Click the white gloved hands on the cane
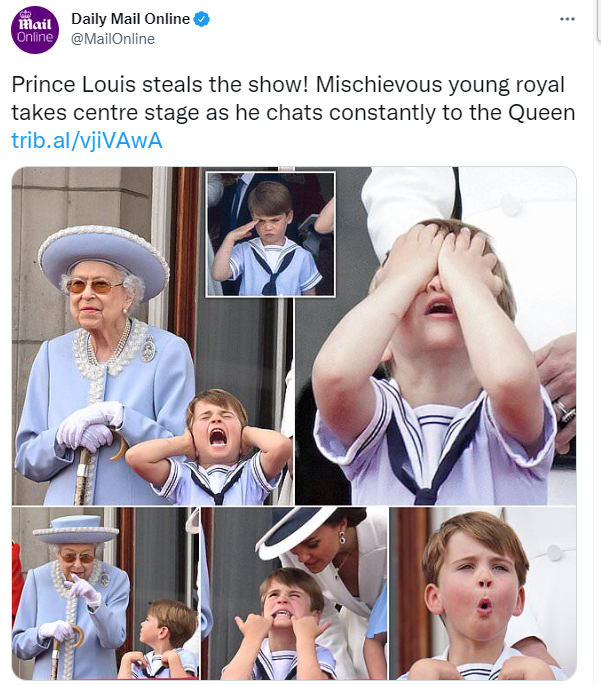This screenshot has width=601, height=685. (x=91, y=426)
